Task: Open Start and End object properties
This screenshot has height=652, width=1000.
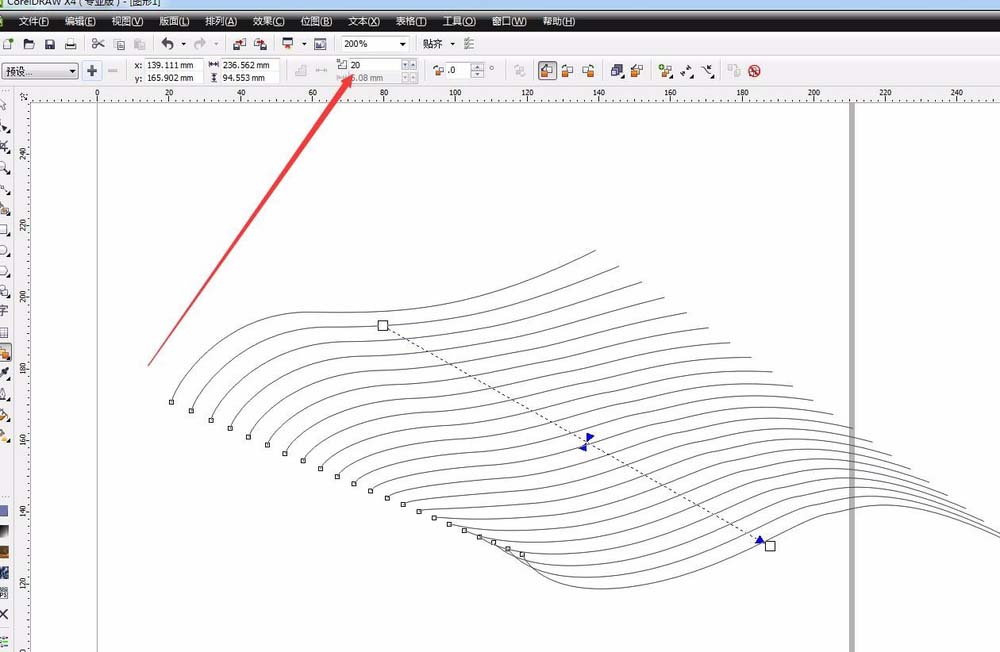Action: [687, 71]
